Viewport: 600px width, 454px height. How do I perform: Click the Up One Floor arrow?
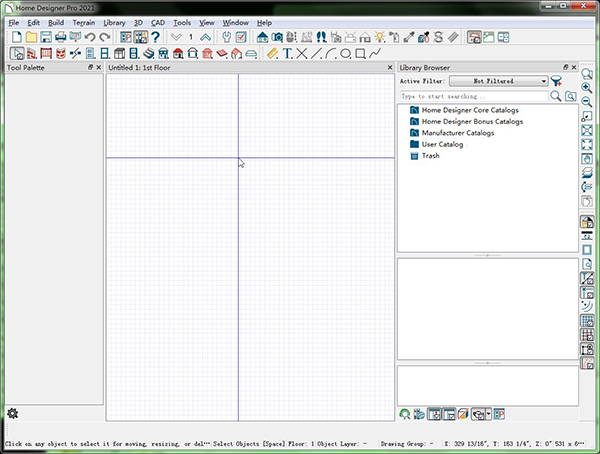click(206, 37)
